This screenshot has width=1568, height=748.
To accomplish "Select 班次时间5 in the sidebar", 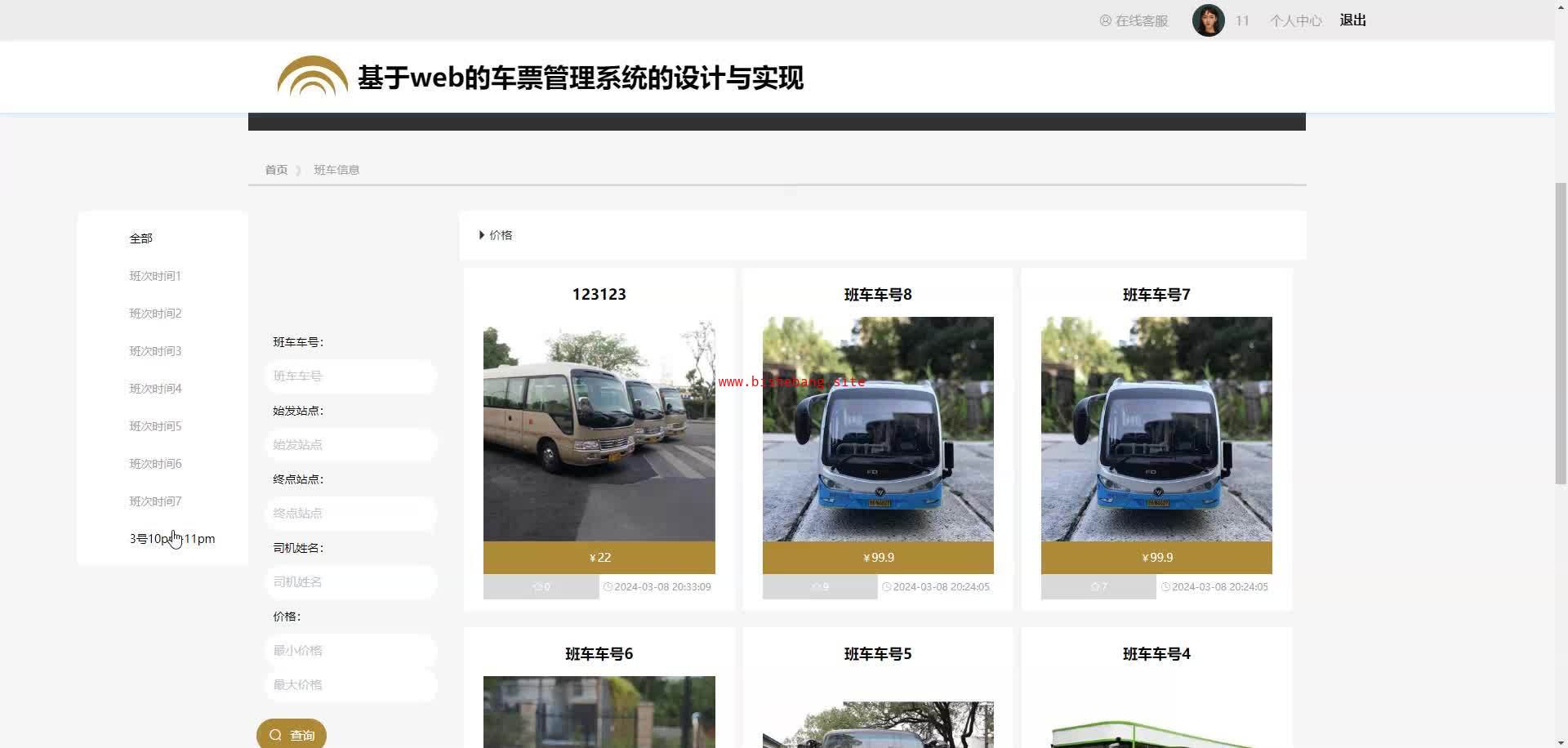I will click(x=155, y=426).
